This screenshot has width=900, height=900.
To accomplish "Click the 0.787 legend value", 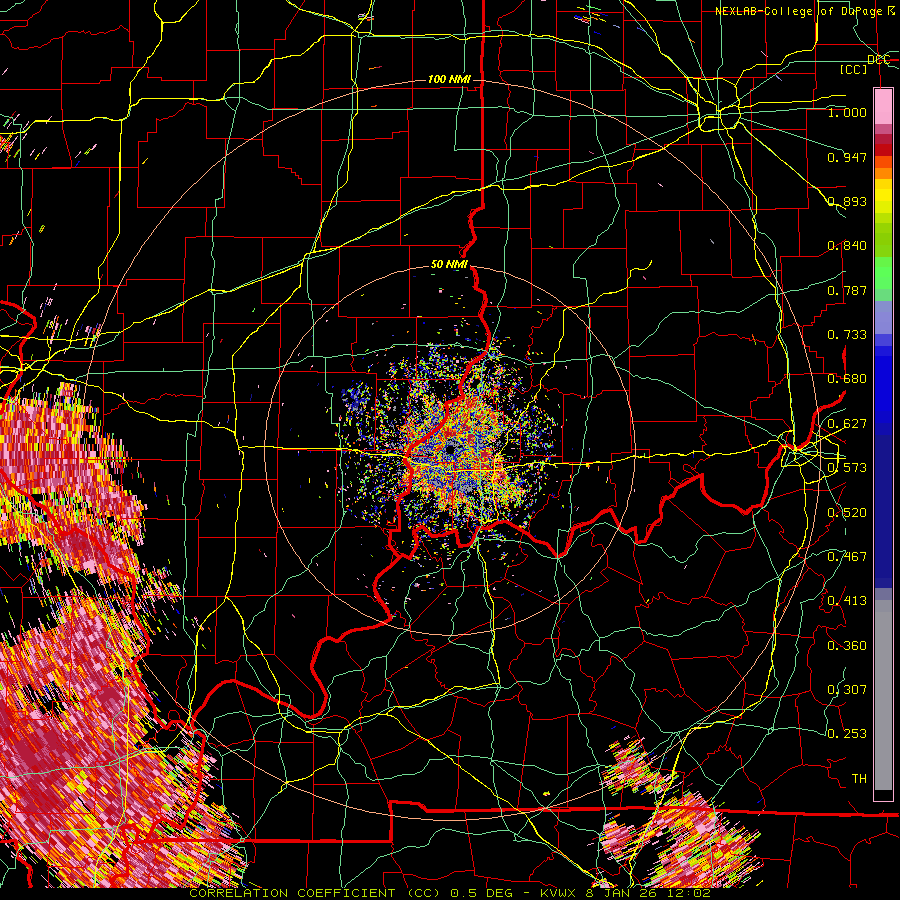I will 847,290.
